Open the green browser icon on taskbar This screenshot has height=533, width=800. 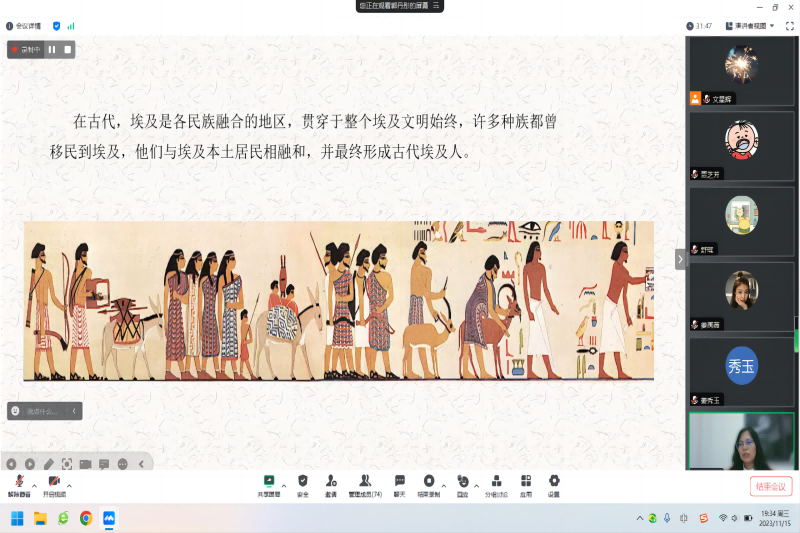[63, 519]
